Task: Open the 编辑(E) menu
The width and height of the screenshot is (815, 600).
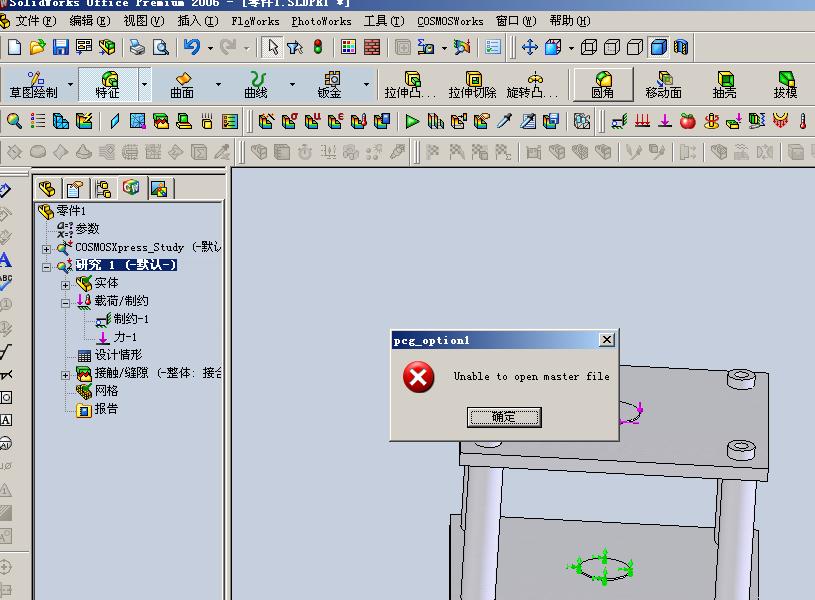Action: click(89, 21)
